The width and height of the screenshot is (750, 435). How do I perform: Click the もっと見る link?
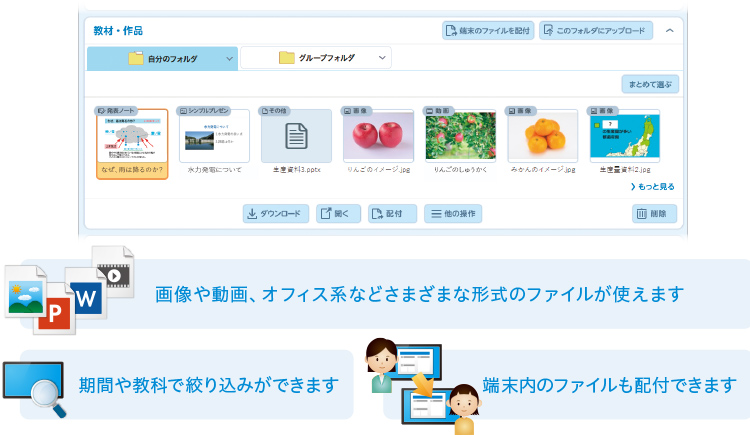pos(651,186)
